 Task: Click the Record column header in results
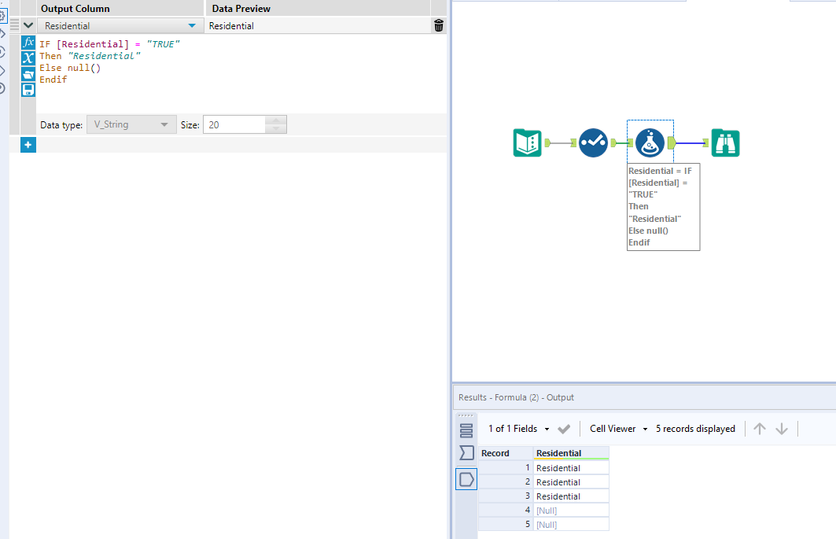[x=505, y=453]
